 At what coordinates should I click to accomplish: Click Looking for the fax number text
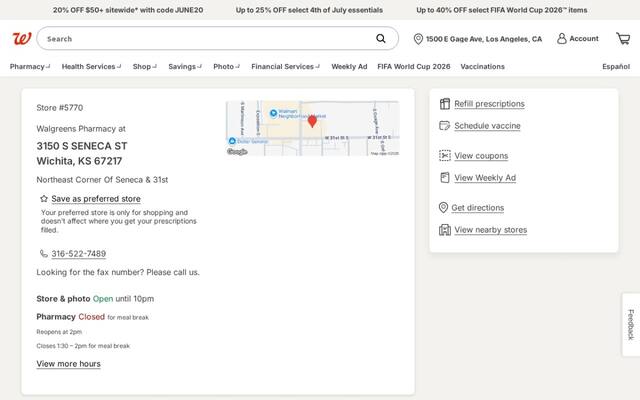tap(118, 272)
